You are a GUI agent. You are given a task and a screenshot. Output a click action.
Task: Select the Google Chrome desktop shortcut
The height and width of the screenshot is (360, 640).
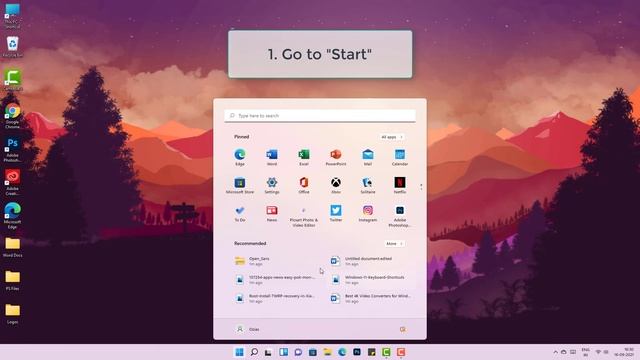(12, 116)
